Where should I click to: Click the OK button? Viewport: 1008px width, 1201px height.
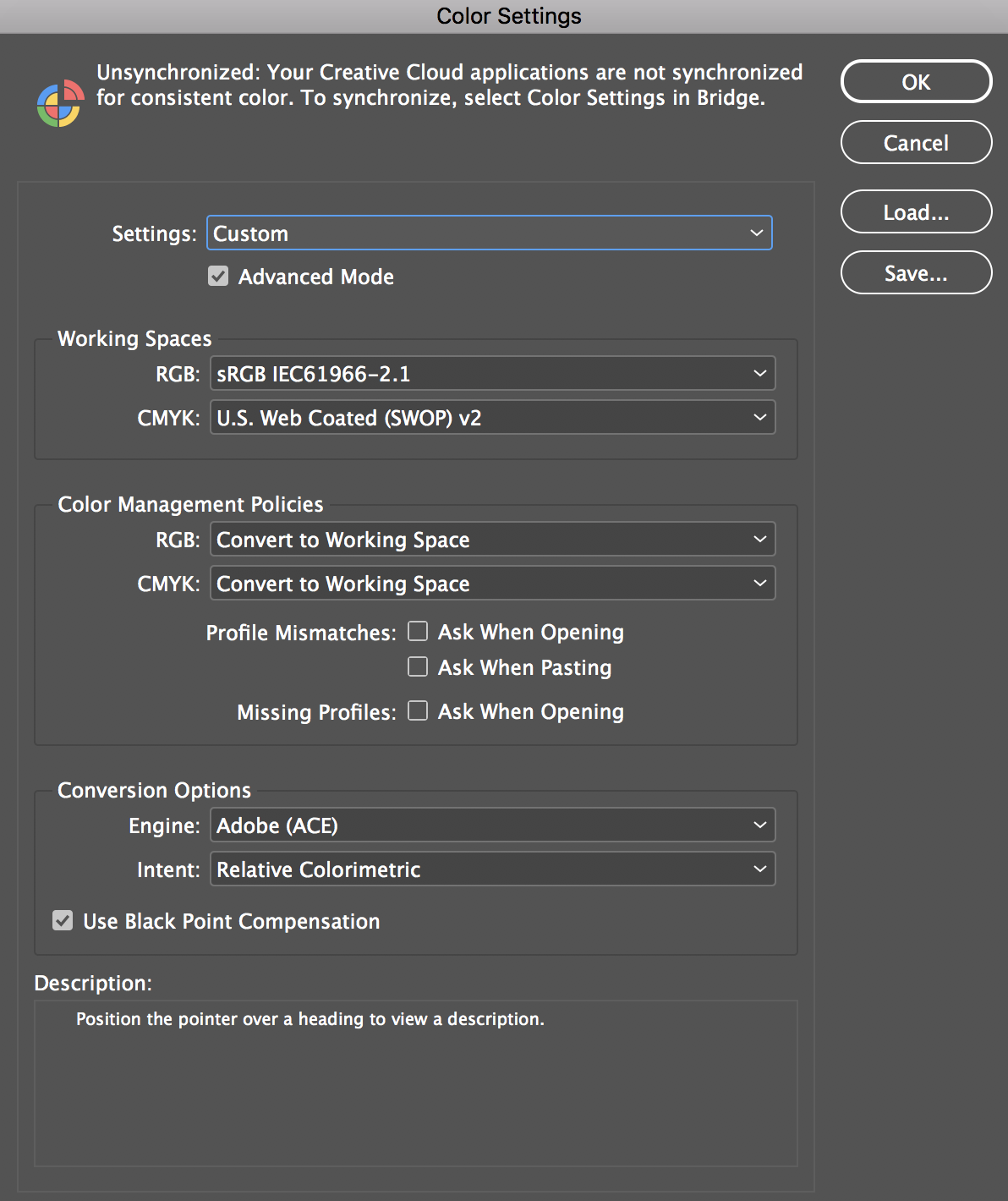[x=916, y=82]
